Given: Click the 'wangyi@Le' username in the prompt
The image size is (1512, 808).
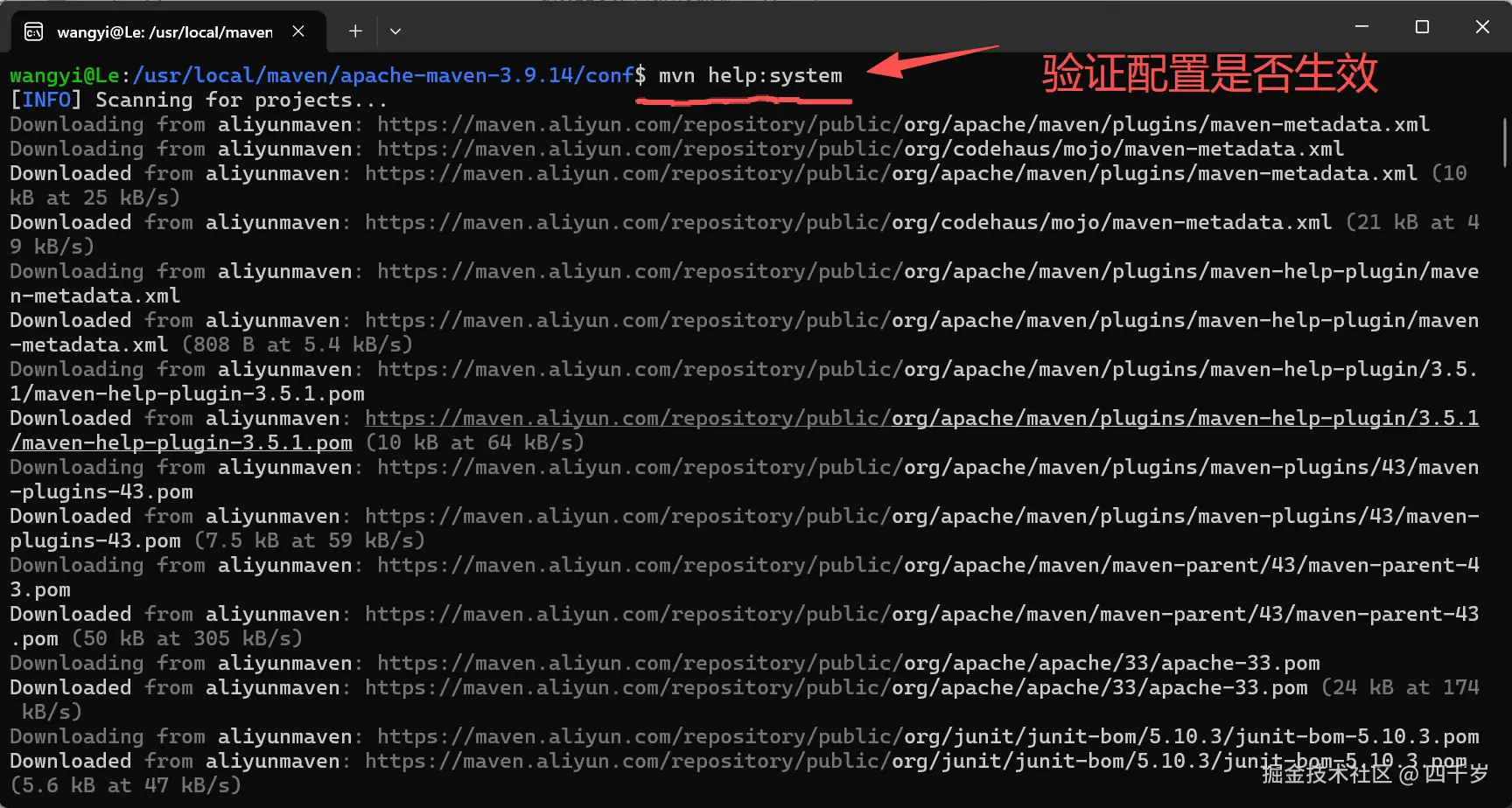Looking at the screenshot, I should click(65, 75).
